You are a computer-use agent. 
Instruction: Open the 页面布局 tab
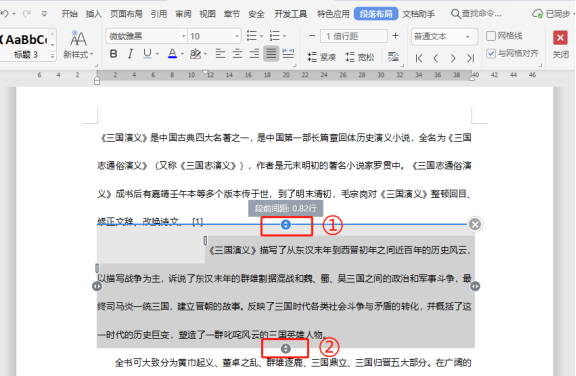point(126,14)
